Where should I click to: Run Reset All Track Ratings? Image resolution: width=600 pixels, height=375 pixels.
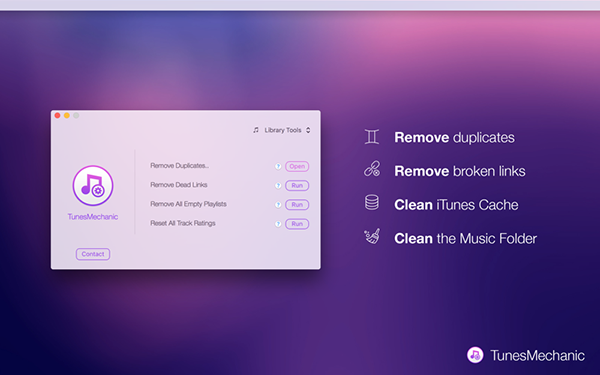[297, 224]
